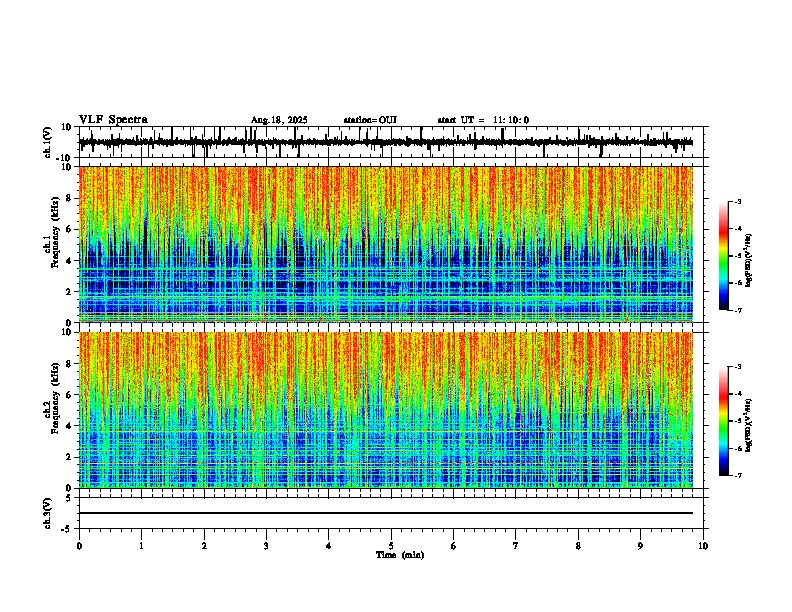This screenshot has width=792, height=612.
Task: Click the 'Time (min)' axis label
Action: point(400,555)
